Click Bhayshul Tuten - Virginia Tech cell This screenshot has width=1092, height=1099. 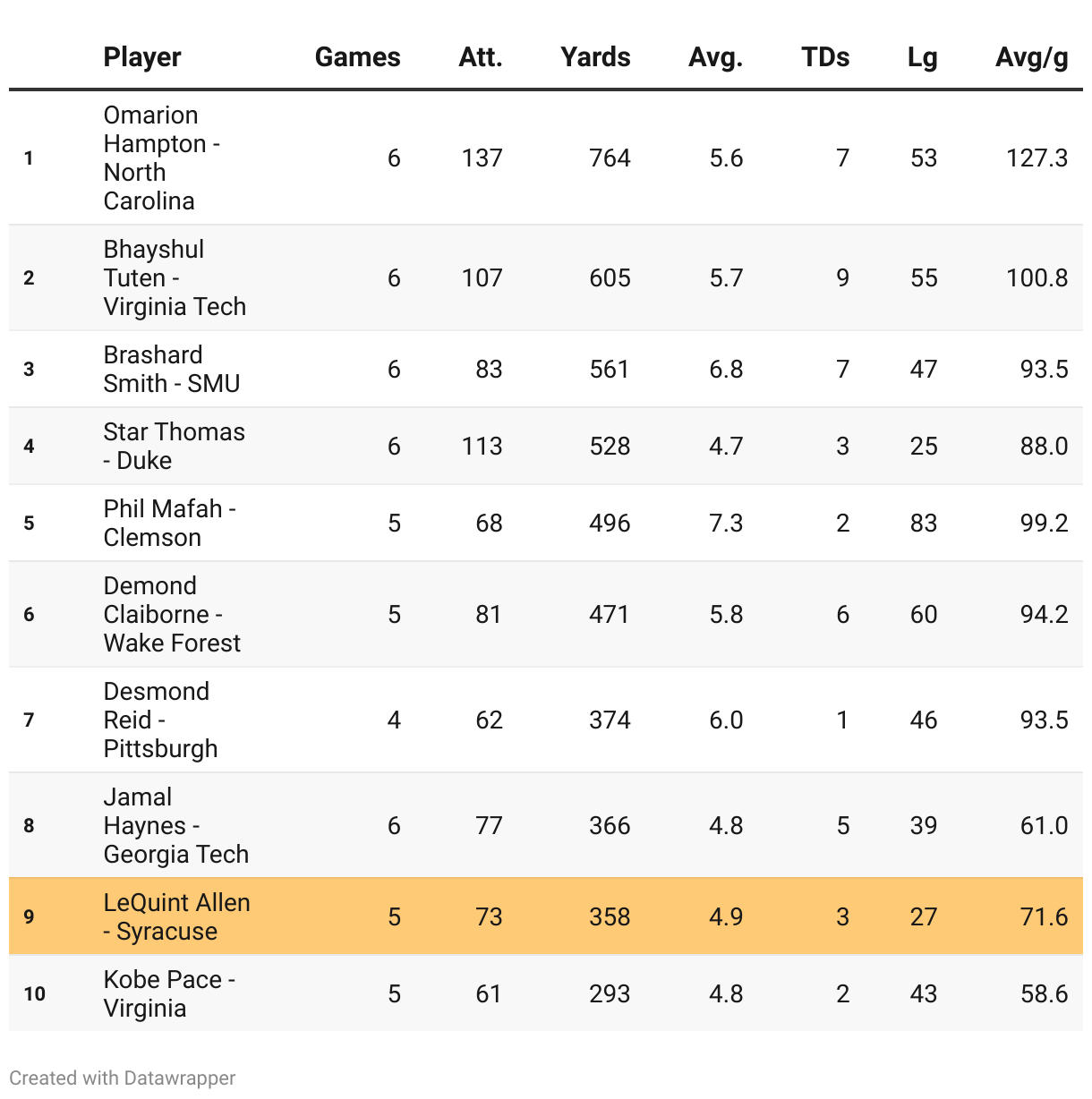point(175,277)
